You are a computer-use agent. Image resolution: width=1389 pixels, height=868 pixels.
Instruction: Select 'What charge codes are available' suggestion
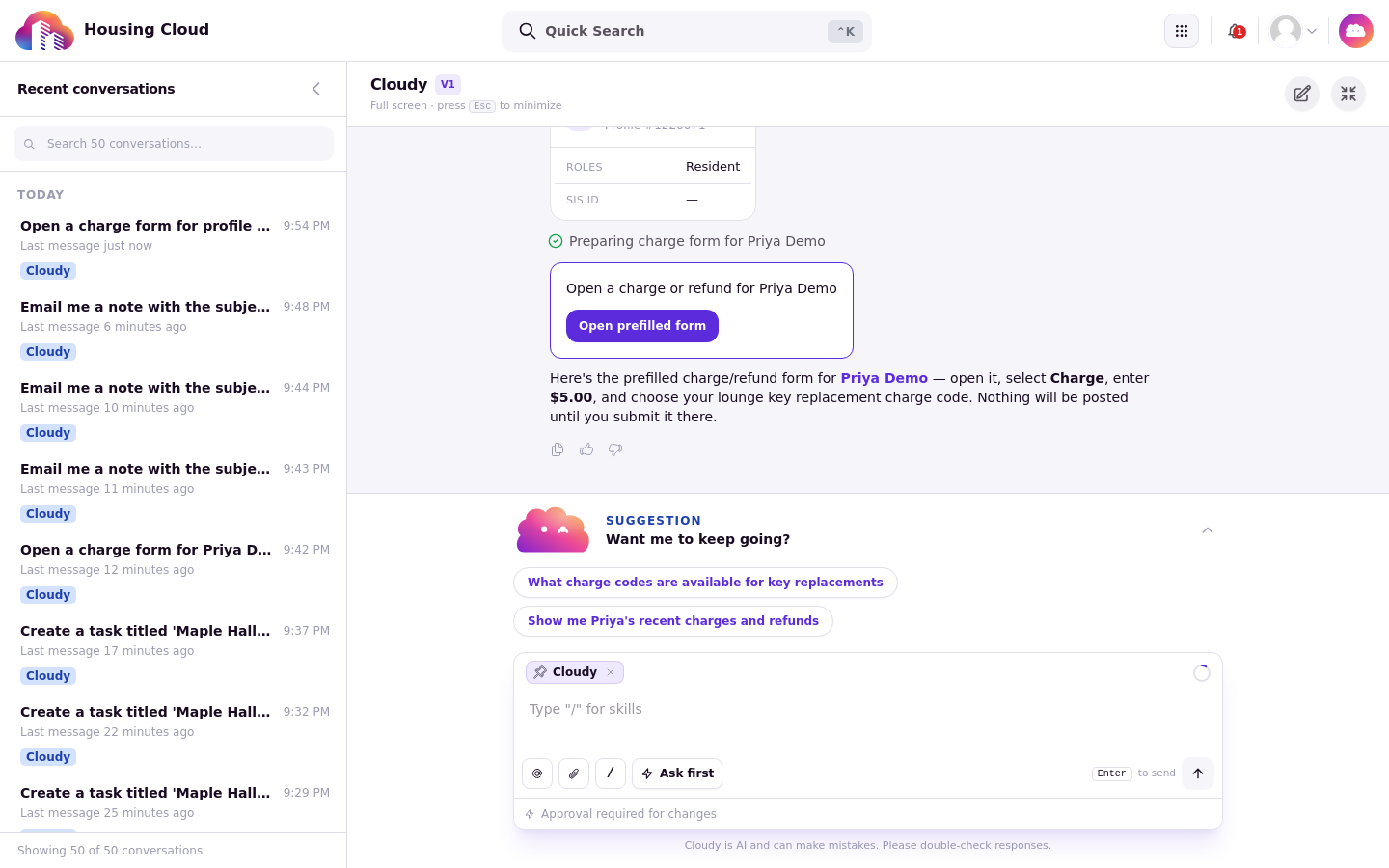tap(705, 583)
